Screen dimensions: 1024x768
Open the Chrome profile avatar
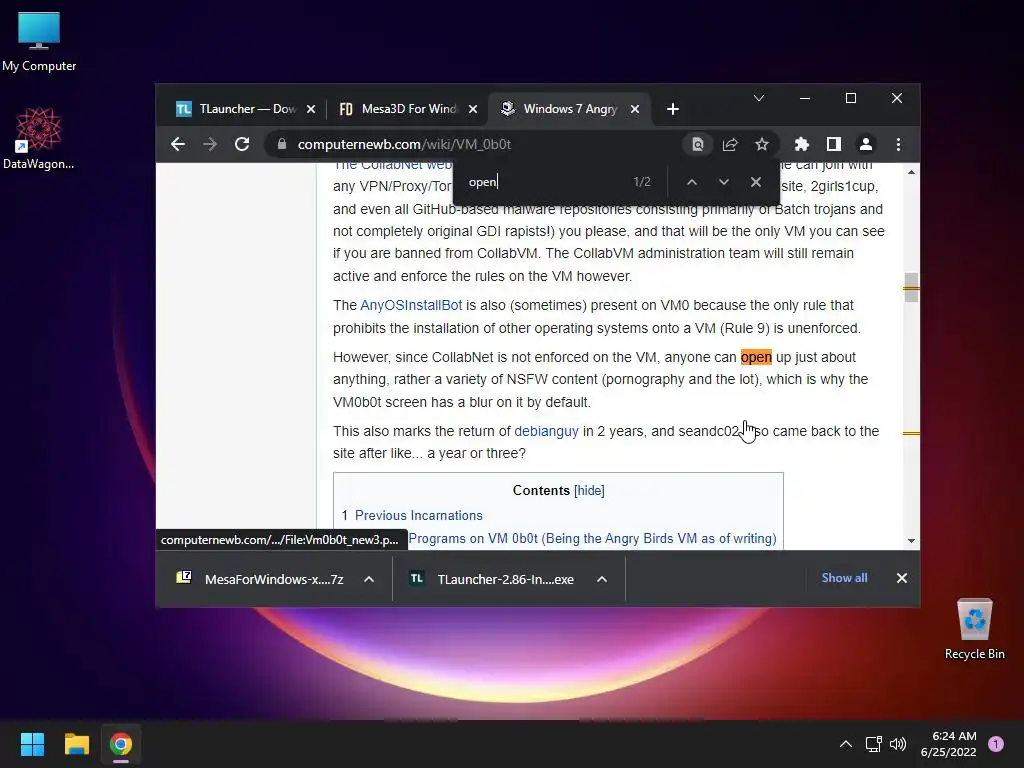pyautogui.click(x=865, y=144)
